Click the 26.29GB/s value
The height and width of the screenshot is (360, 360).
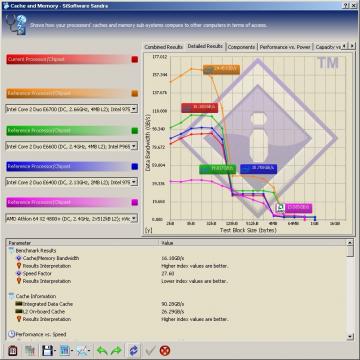172,312
